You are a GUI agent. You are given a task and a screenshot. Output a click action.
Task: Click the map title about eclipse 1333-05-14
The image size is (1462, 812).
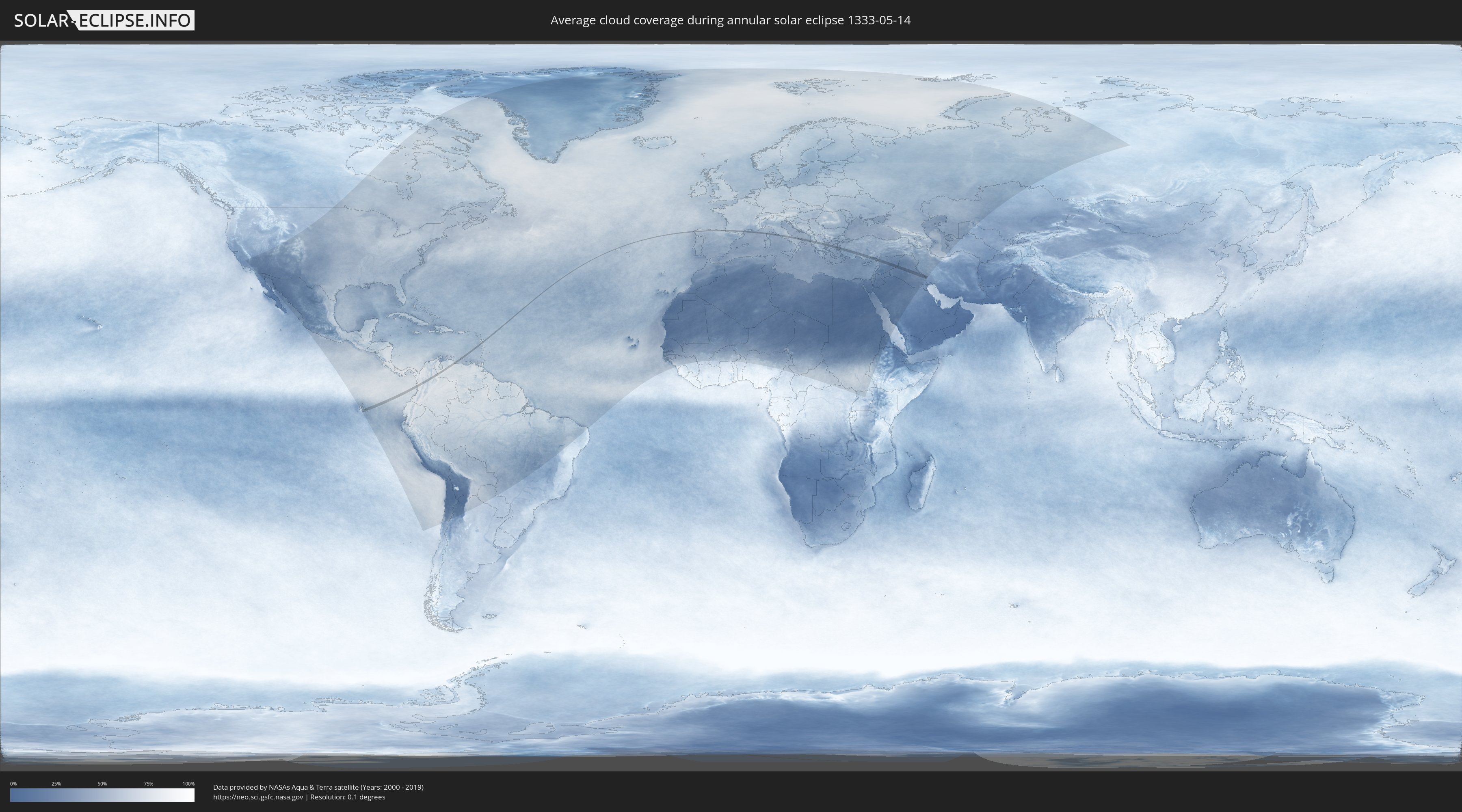tap(731, 20)
